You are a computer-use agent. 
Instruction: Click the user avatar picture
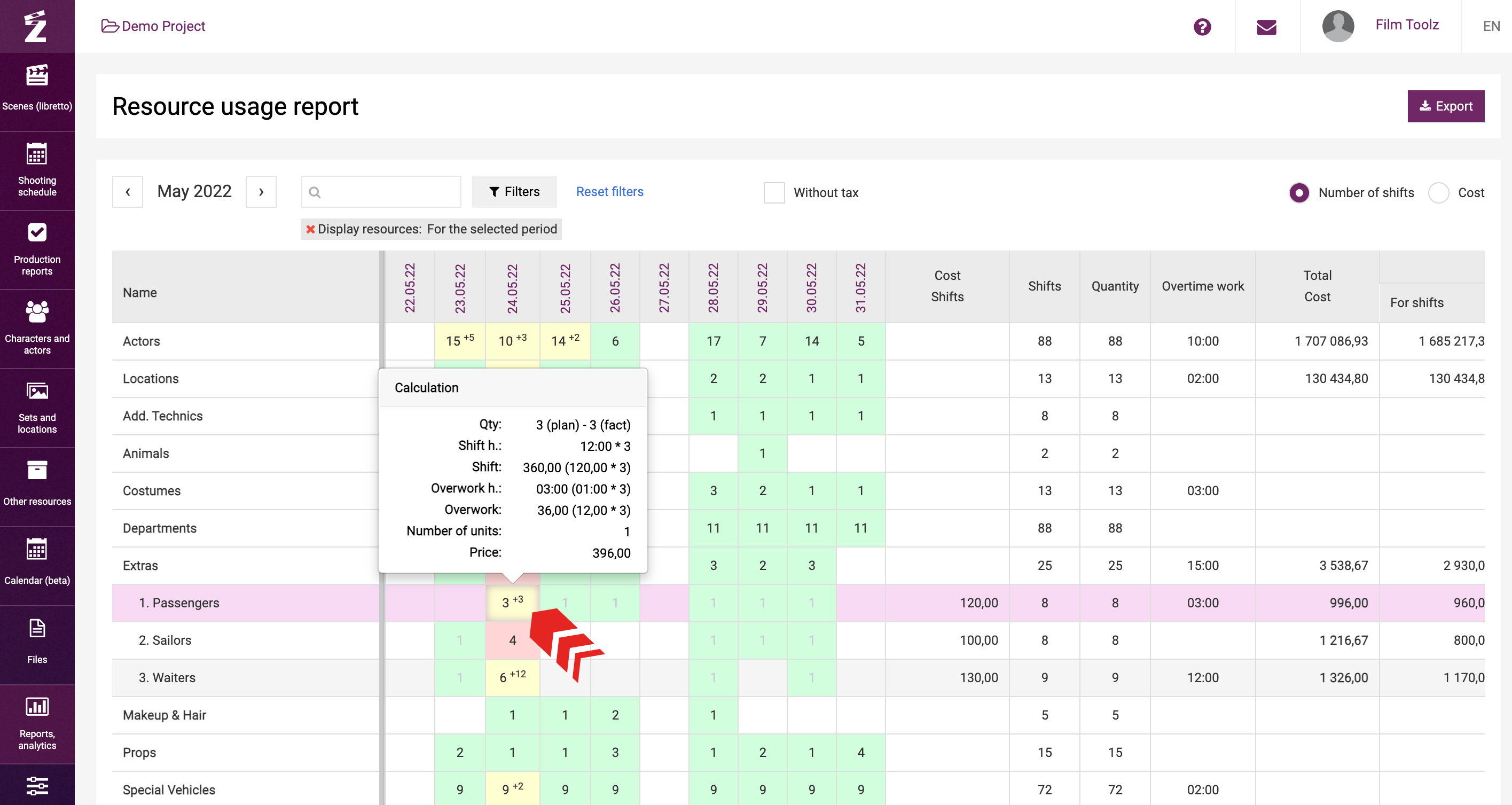point(1338,26)
